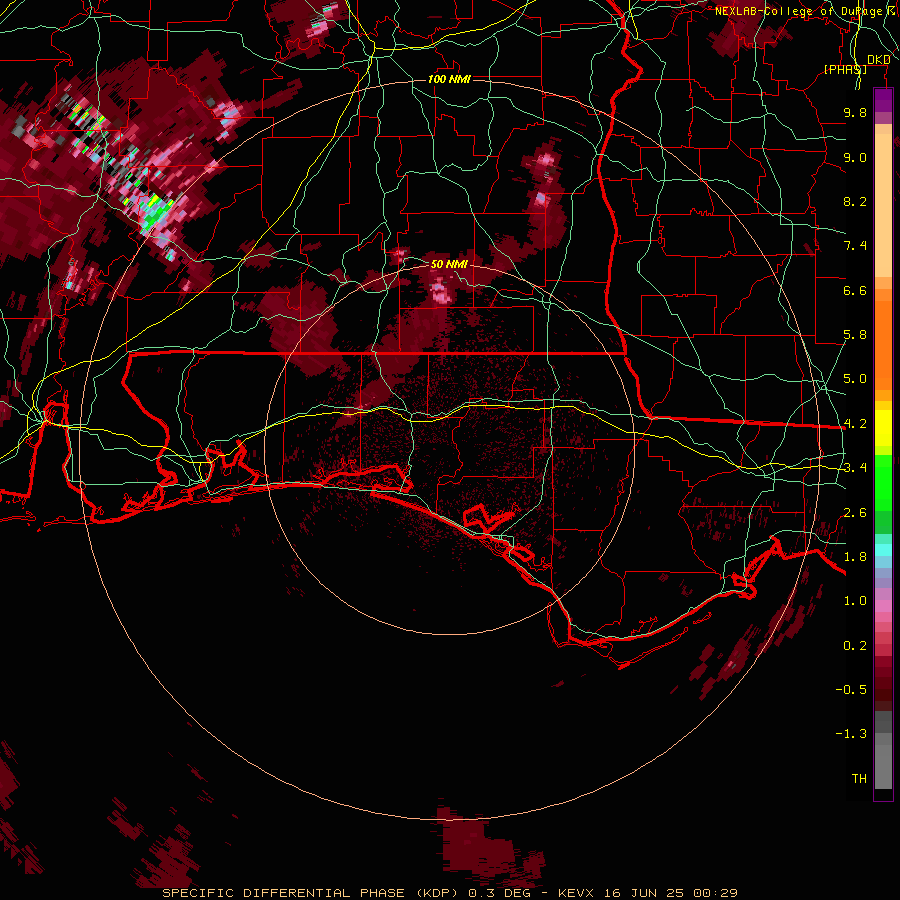The image size is (900, 900).
Task: Click the 6.6 scale value label
Action: click(855, 290)
